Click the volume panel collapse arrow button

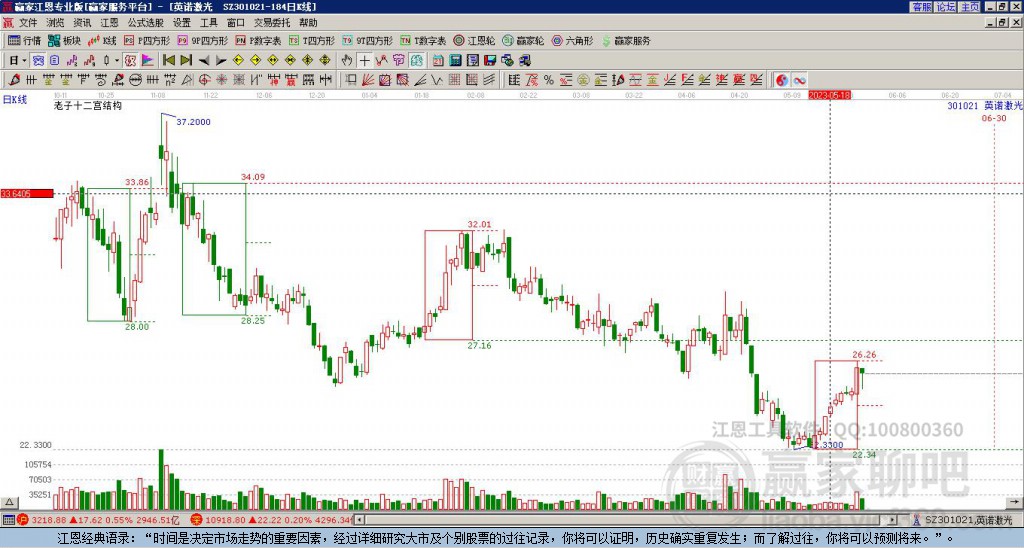tap(8, 502)
